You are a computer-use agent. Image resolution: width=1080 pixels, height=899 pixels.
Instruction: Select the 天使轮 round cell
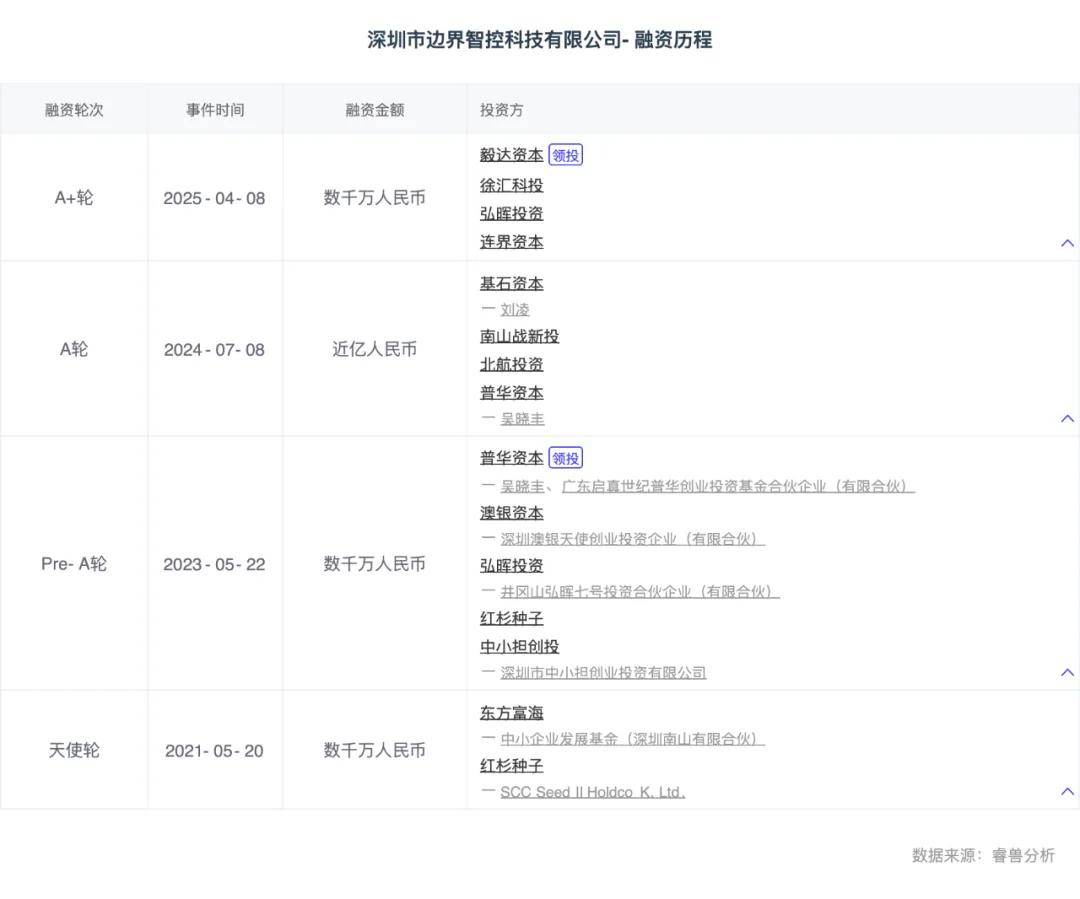(74, 750)
